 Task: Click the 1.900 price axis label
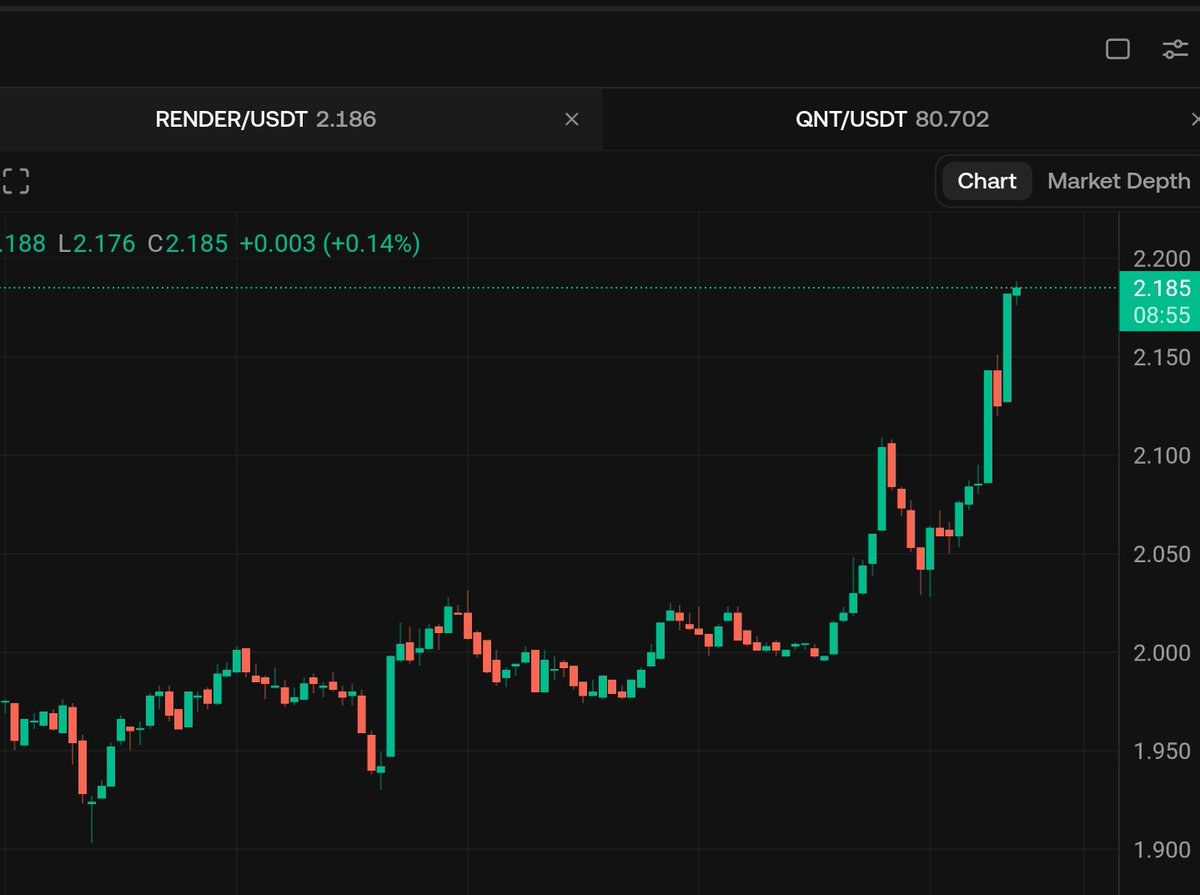pos(1162,850)
